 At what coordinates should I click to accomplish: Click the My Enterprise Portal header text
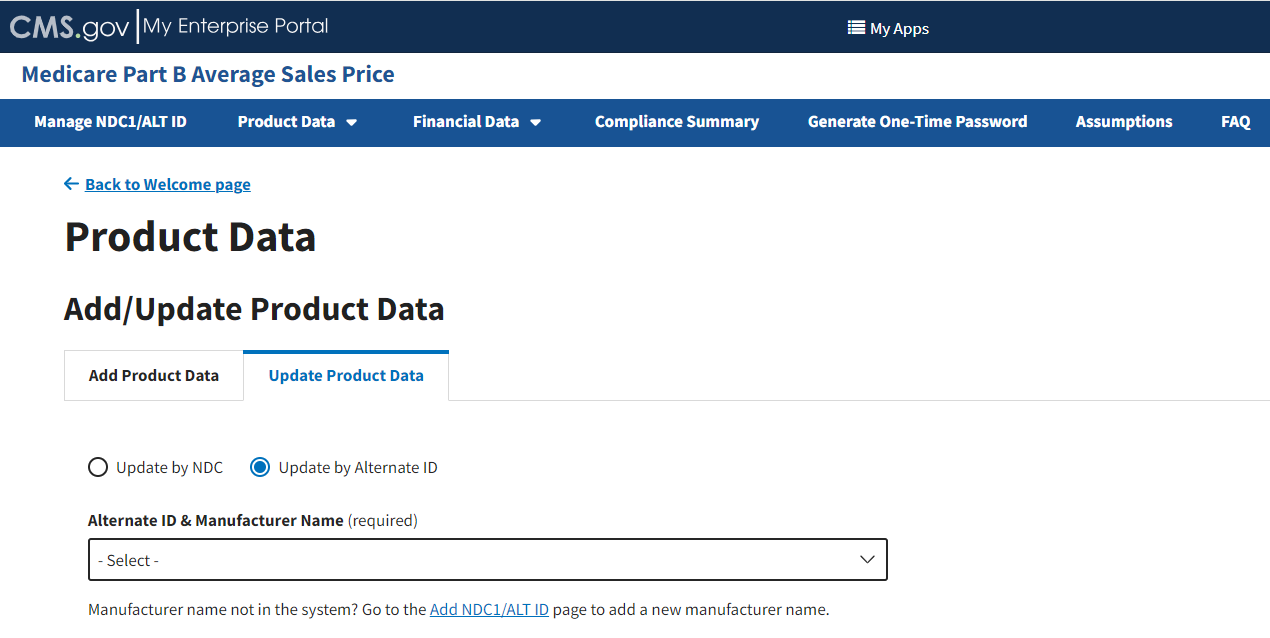236,27
